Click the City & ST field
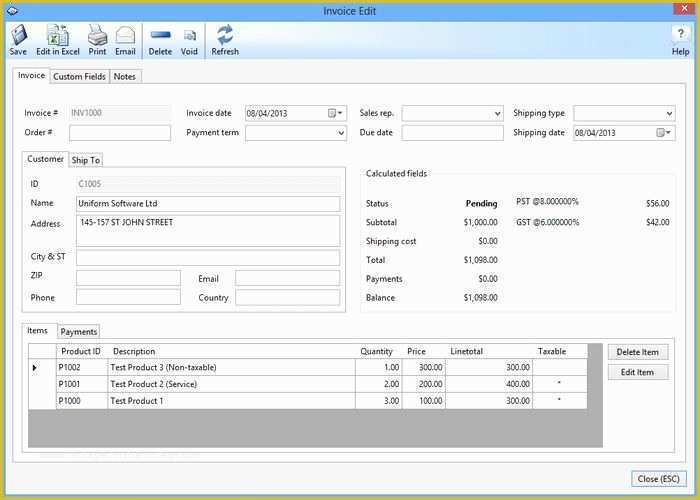This screenshot has height=500, width=700. coord(208,258)
